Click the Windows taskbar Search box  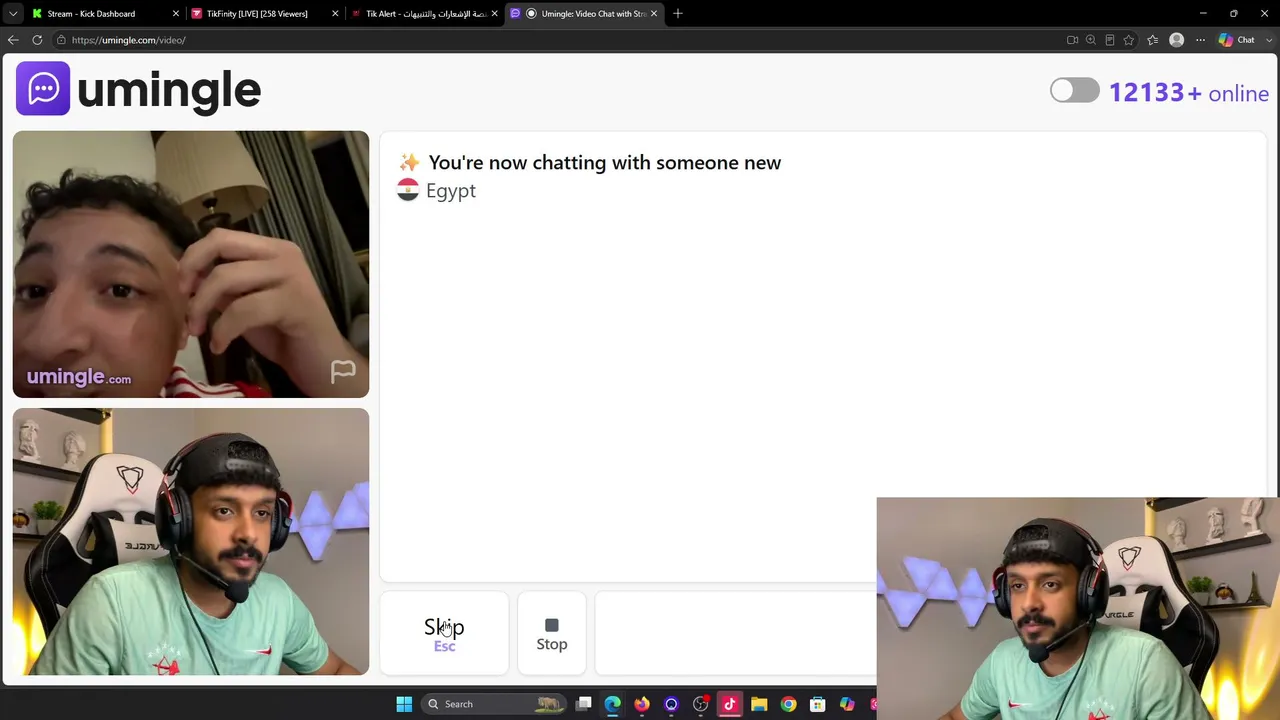pos(494,704)
